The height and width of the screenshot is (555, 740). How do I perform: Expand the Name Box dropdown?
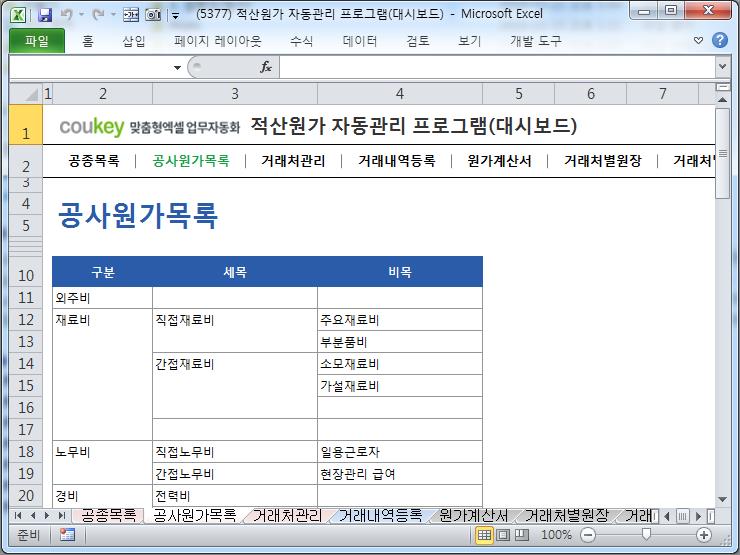tap(177, 67)
